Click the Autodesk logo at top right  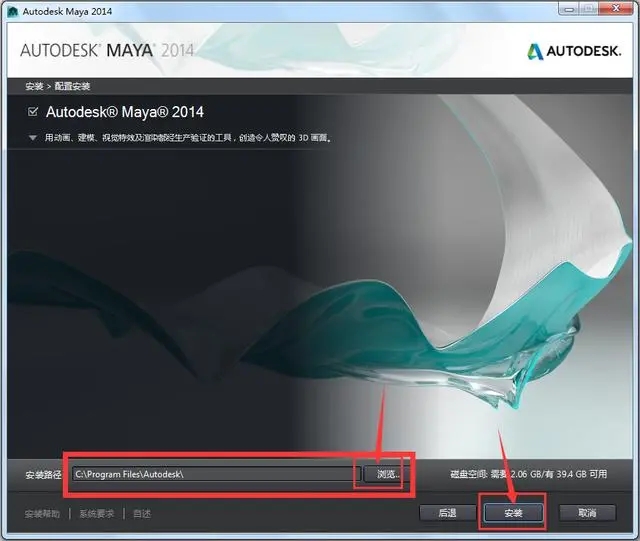coord(574,51)
